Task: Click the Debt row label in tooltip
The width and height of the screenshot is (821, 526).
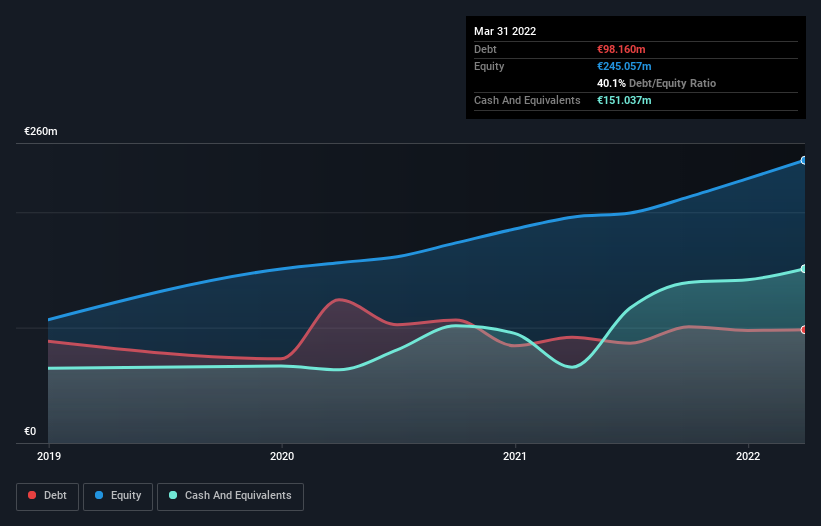Action: (x=485, y=49)
